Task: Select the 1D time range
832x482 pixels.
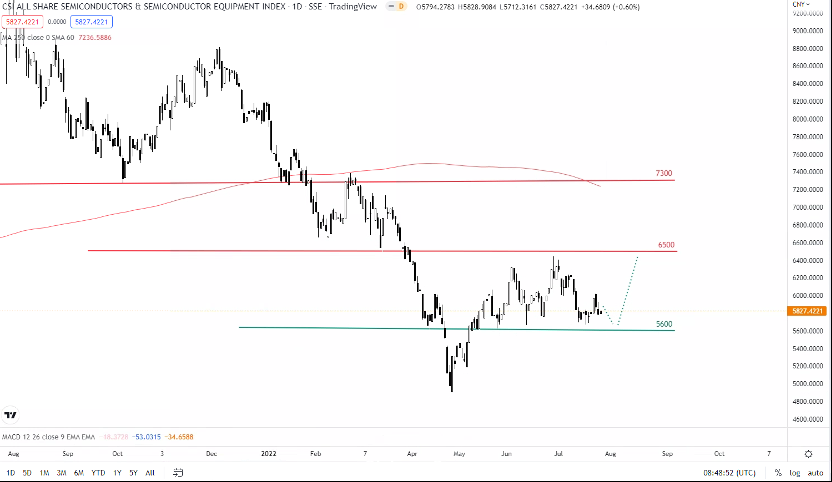Action: [x=11, y=472]
